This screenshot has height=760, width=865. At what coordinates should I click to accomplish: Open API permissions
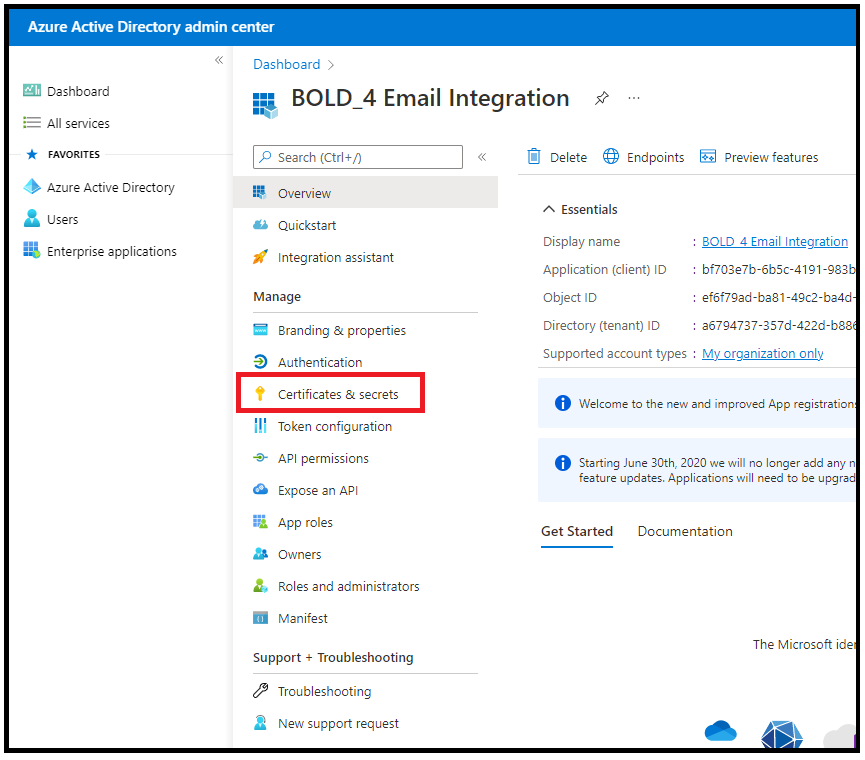(323, 458)
